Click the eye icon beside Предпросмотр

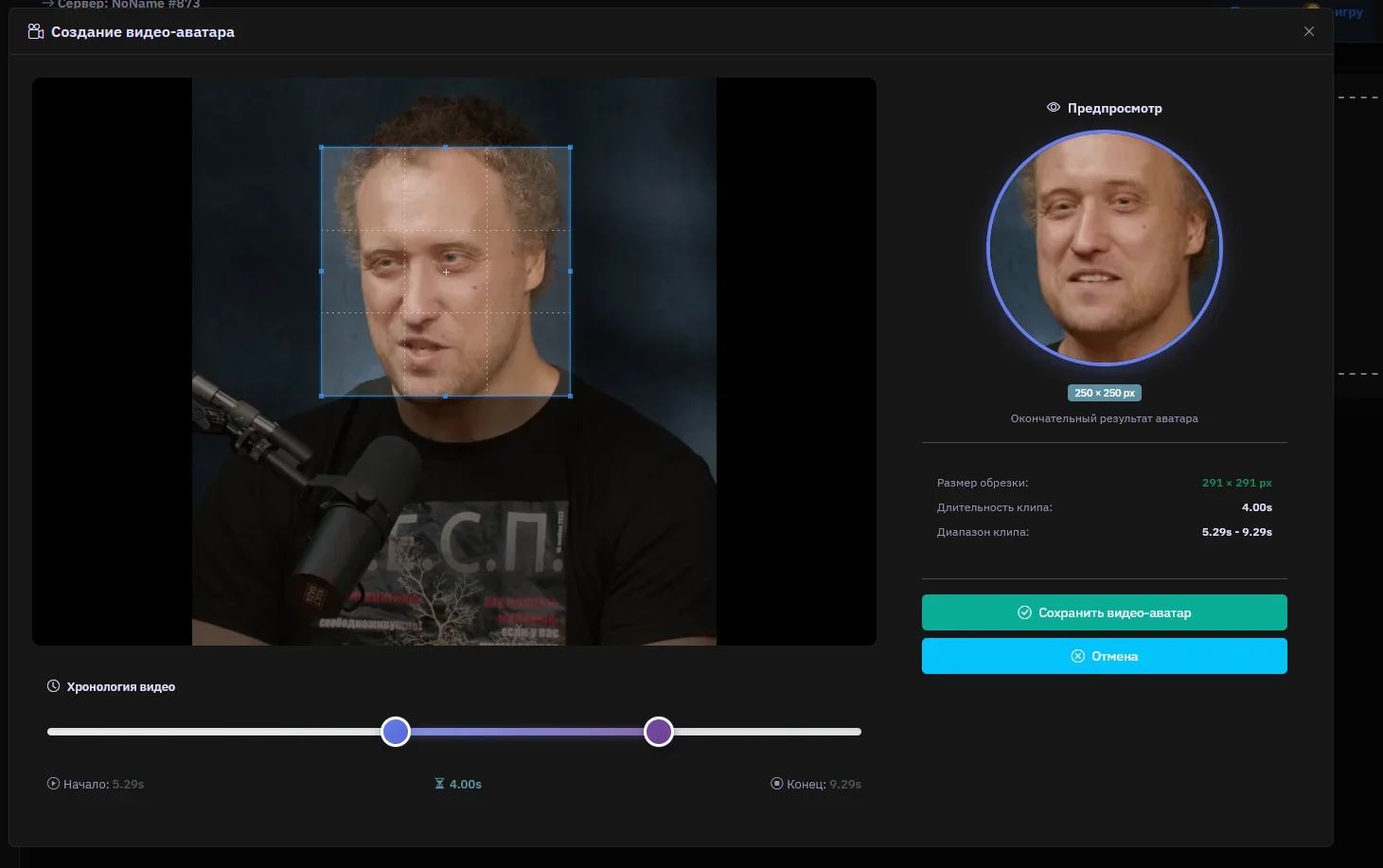1053,108
